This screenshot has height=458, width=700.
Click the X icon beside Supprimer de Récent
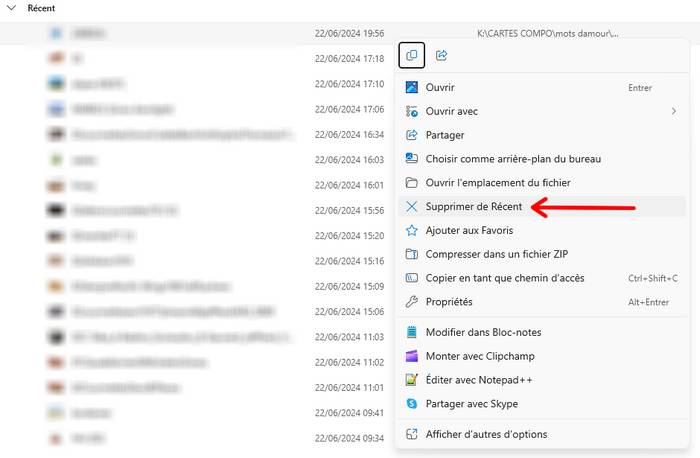(x=412, y=206)
